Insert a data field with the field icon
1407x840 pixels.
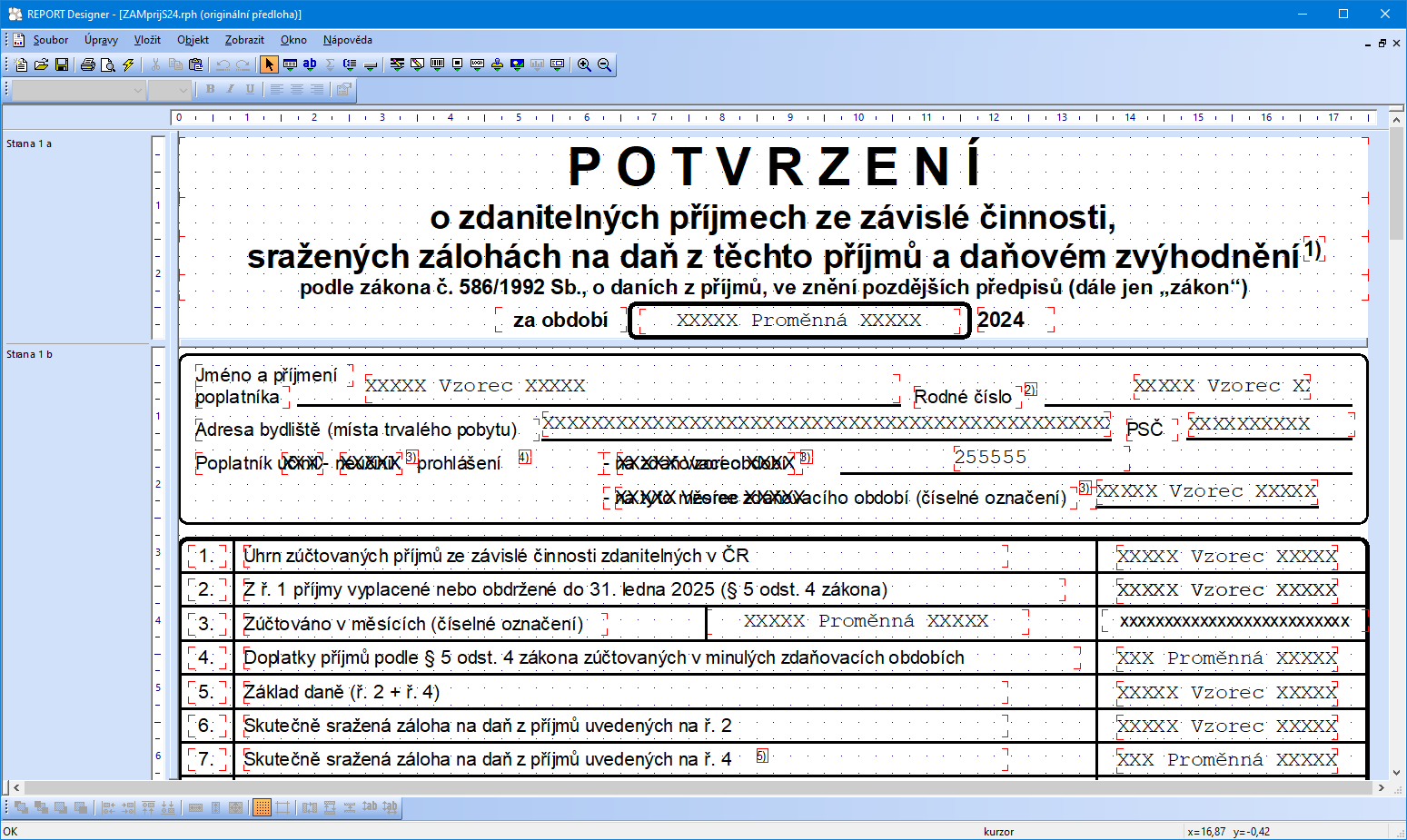pos(290,64)
